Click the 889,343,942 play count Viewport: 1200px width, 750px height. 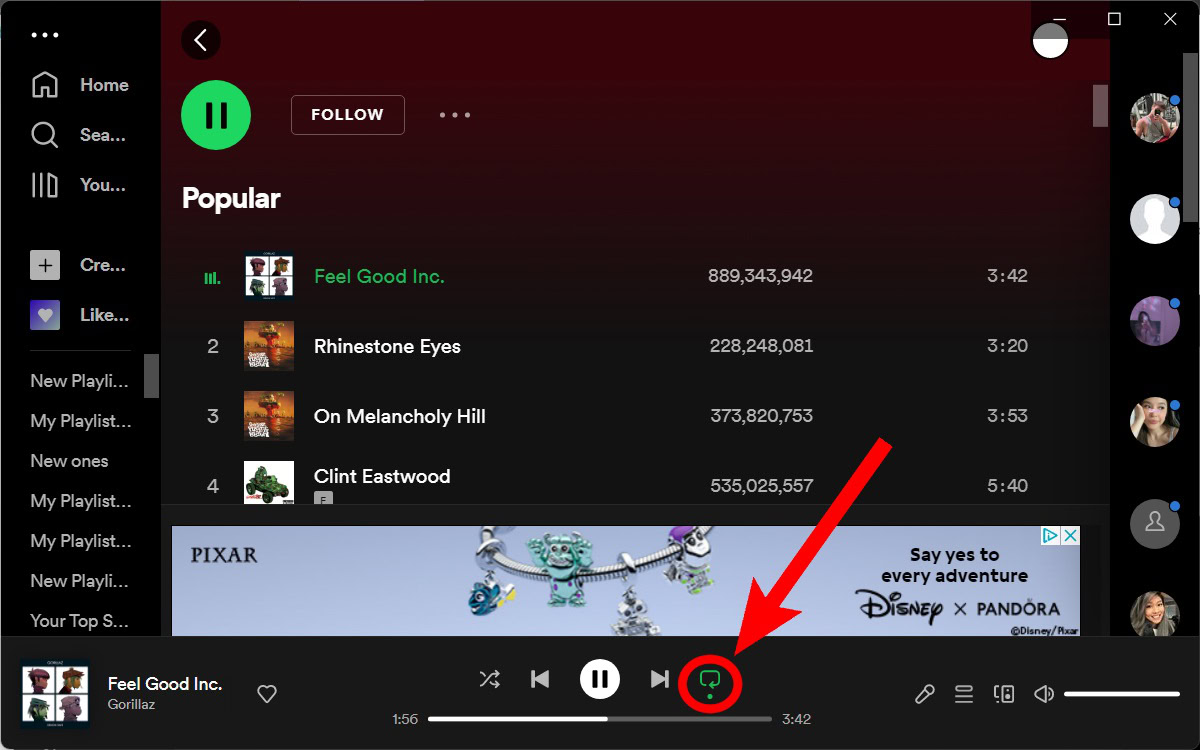760,276
